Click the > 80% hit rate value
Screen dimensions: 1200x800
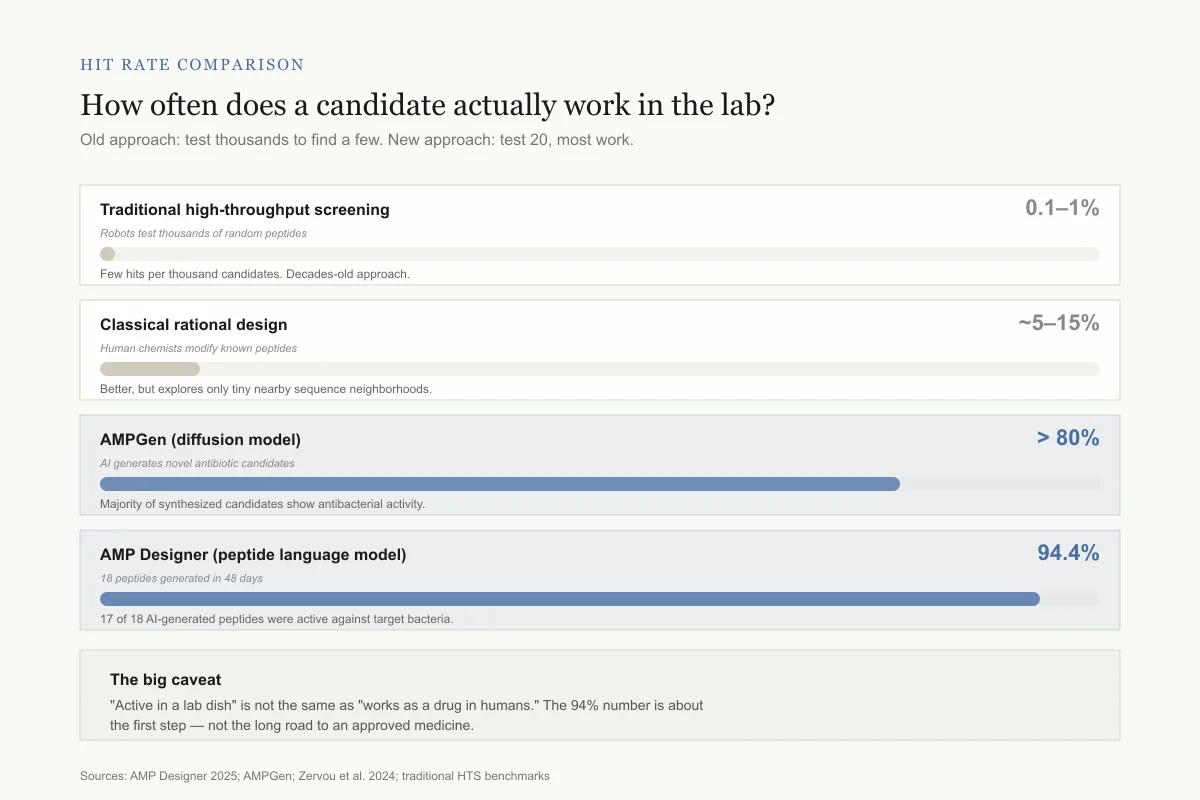point(1067,438)
